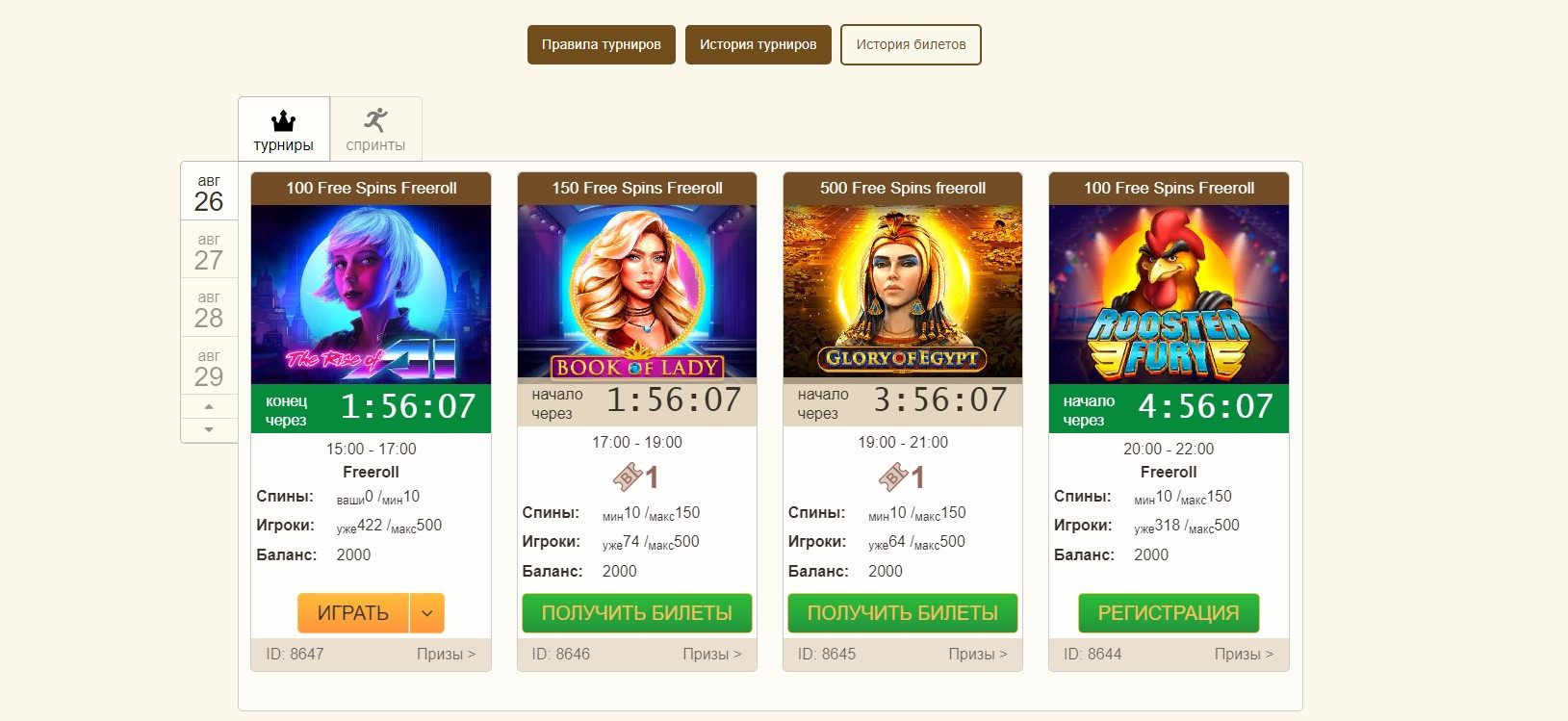Click ticket icon on 500 Free Spins card
Screen dimensions: 1568x721
pos(893,476)
